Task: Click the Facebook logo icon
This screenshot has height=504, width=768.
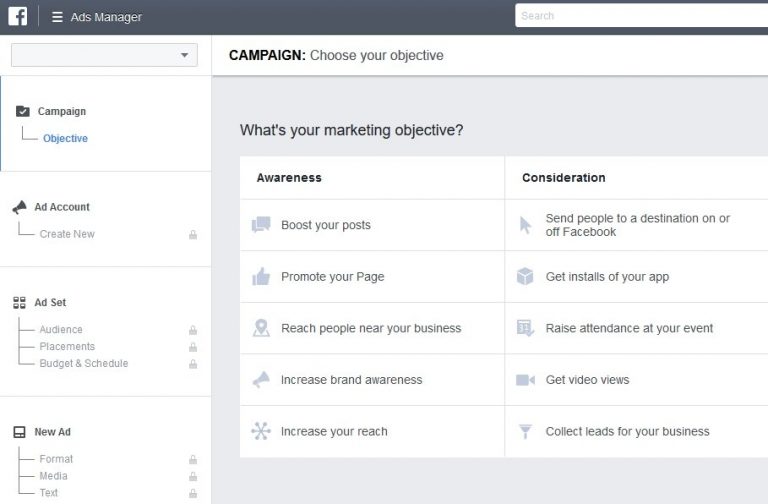Action: pyautogui.click(x=18, y=16)
